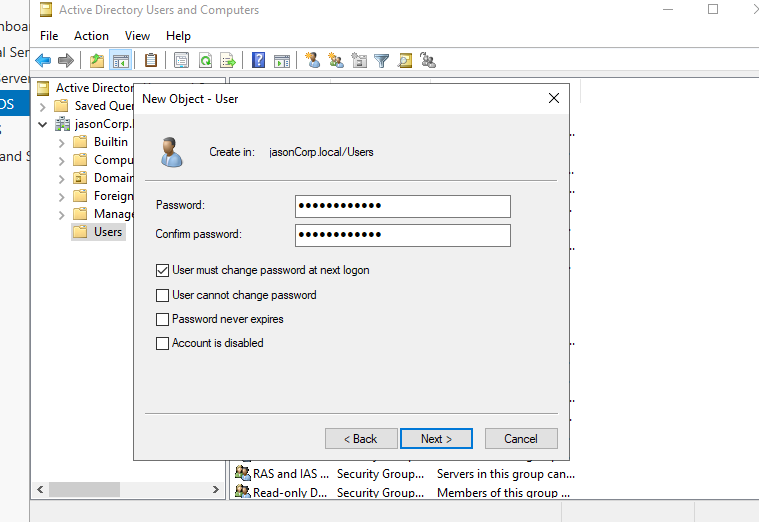Maximize the Active Directory window
Image resolution: width=759 pixels, height=522 pixels.
713,9
